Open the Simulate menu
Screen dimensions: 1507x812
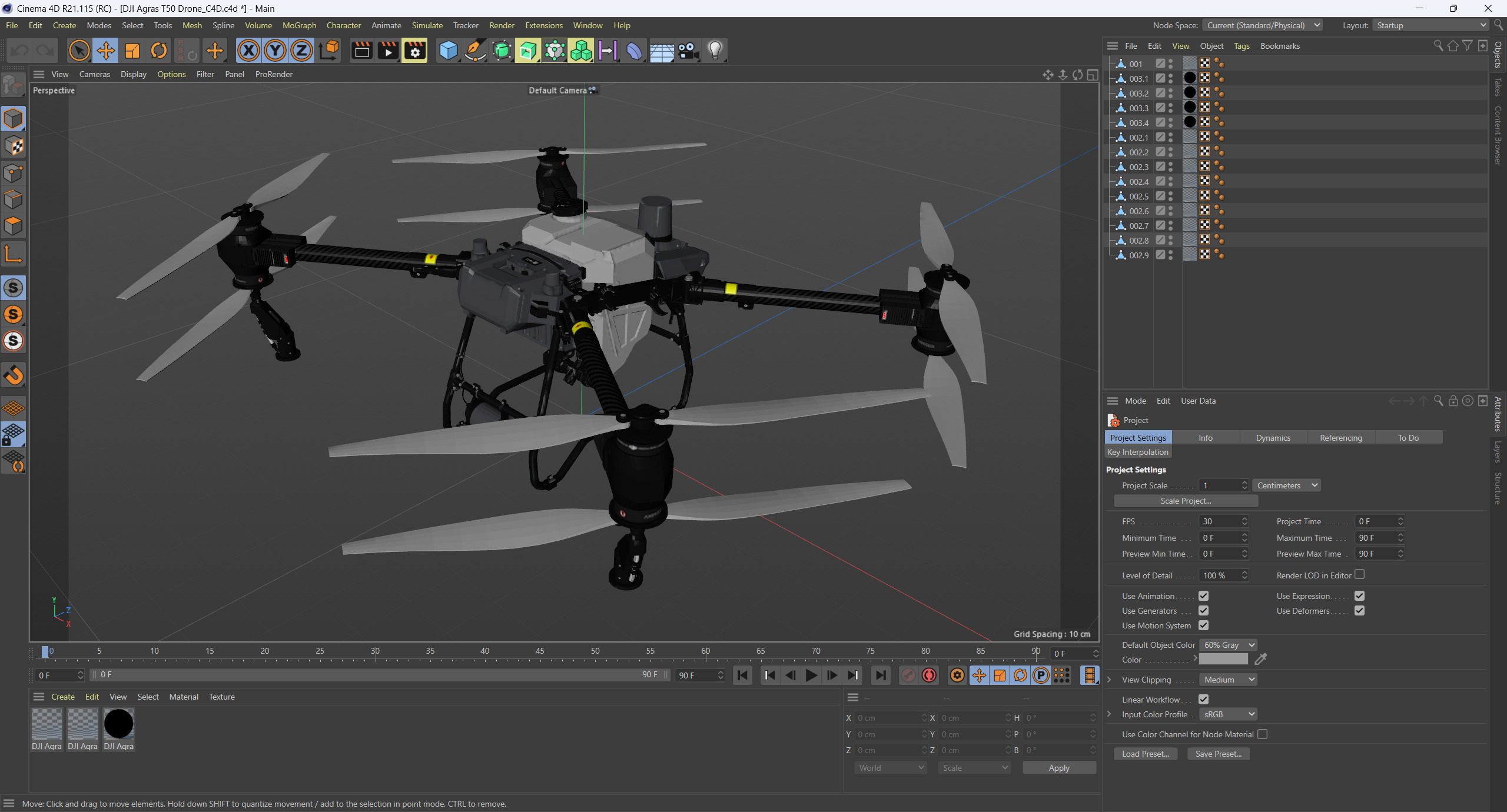pyautogui.click(x=427, y=25)
